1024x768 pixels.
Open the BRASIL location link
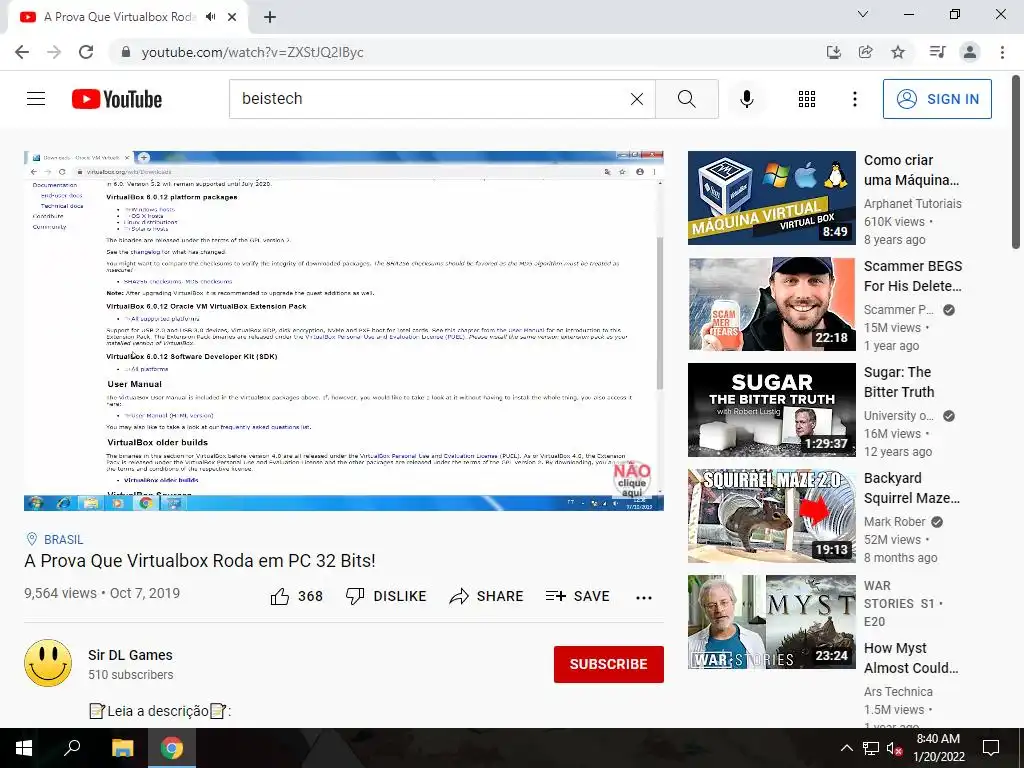pos(63,539)
